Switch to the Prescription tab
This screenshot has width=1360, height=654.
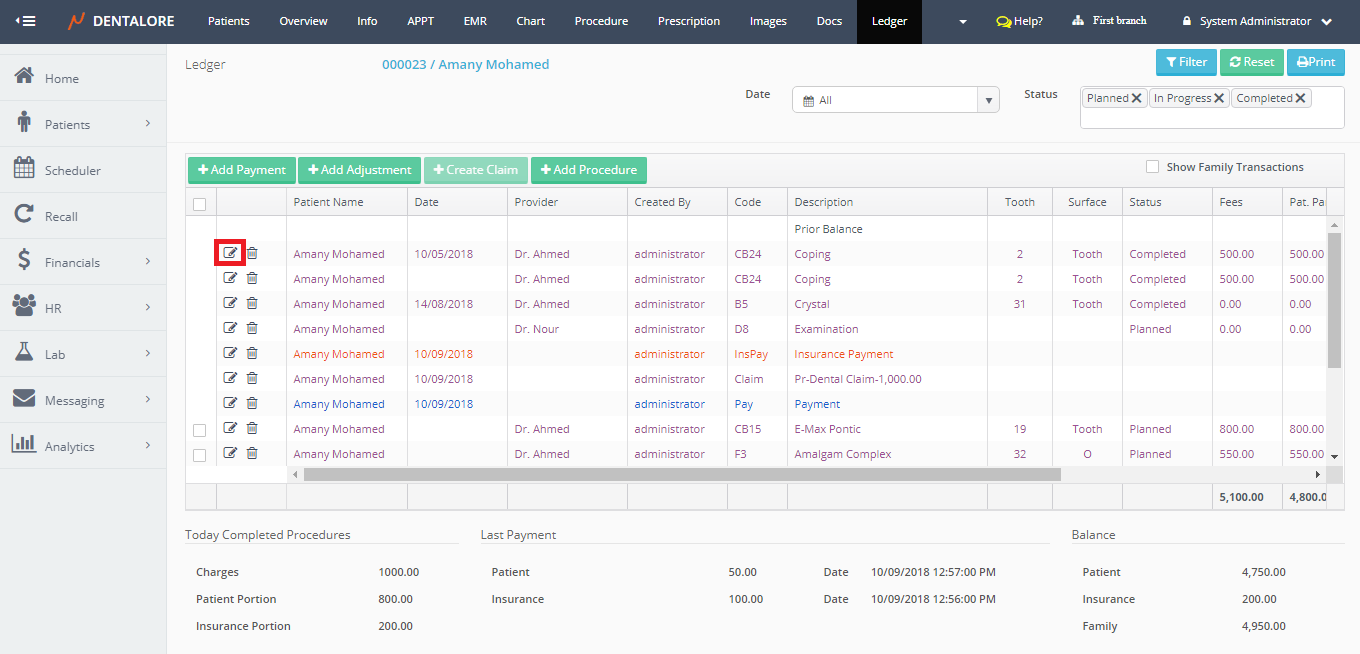click(x=689, y=21)
